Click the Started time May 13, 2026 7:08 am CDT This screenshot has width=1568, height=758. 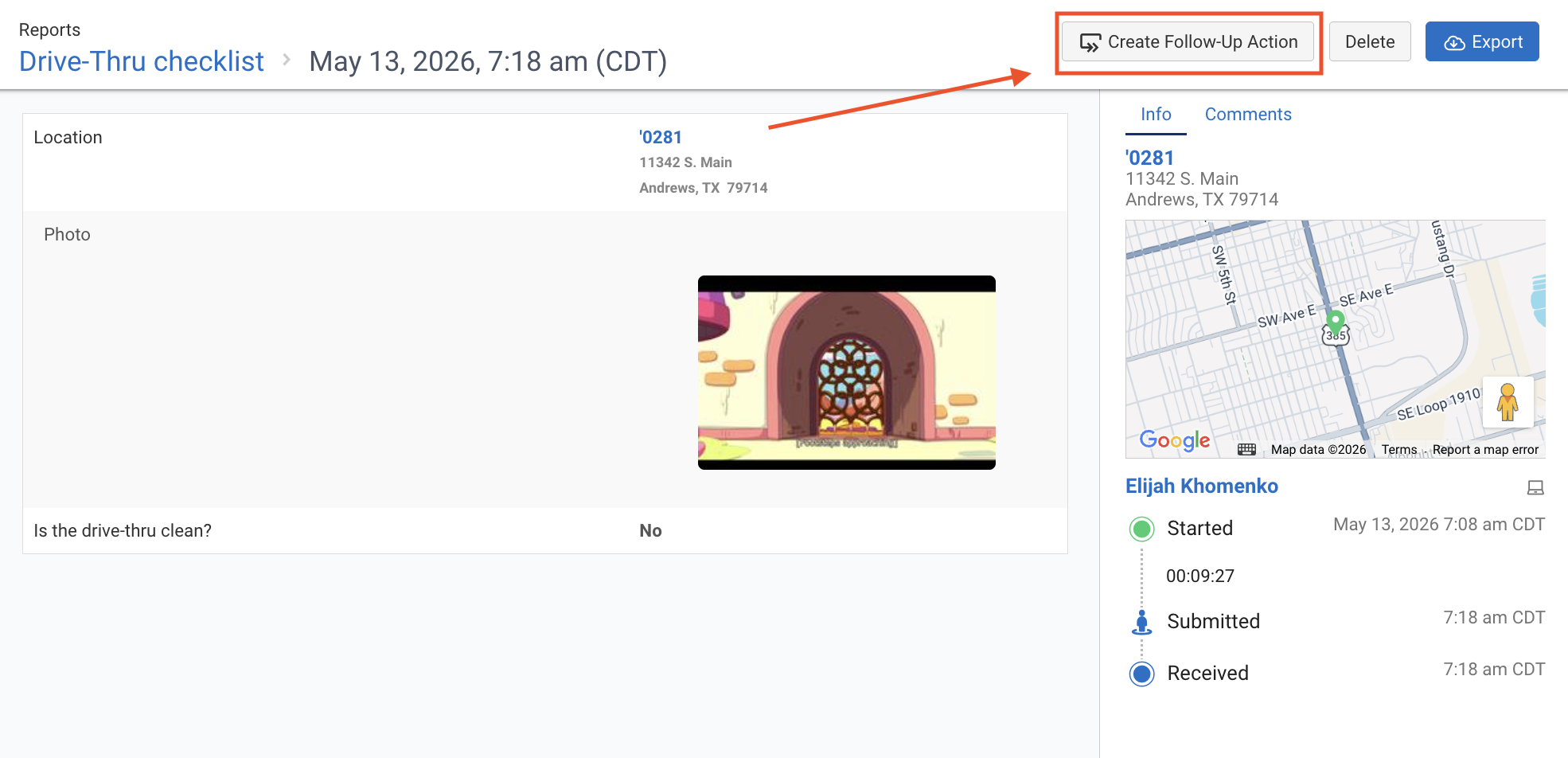coord(1439,525)
